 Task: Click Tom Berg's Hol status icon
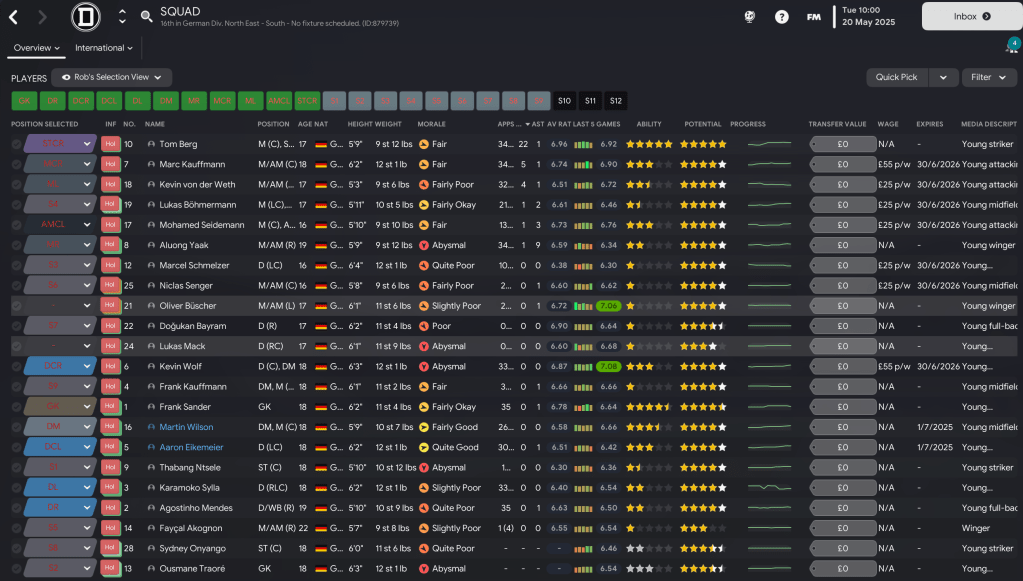tap(110, 144)
